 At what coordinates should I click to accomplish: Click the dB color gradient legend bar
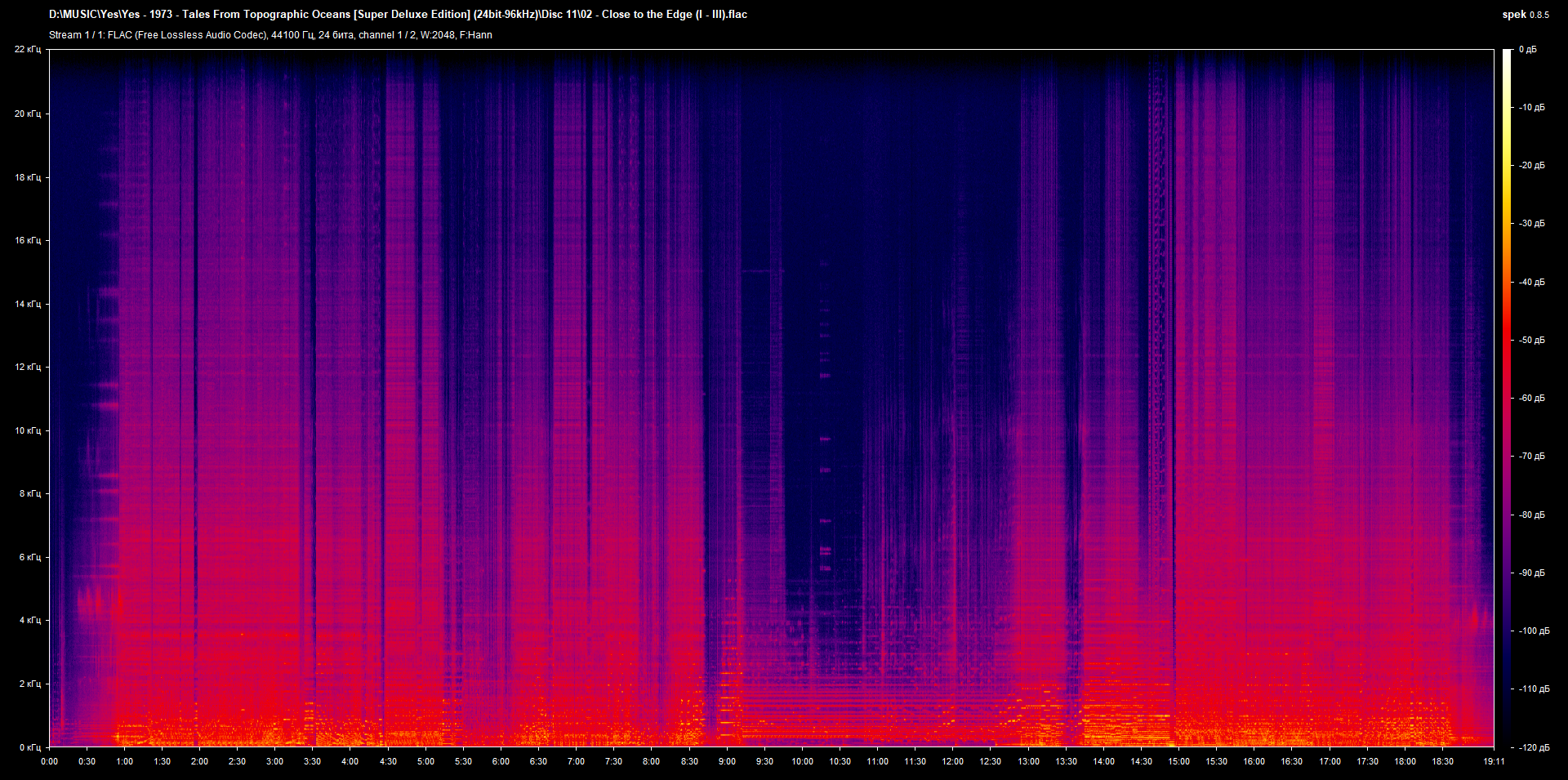(x=1507, y=398)
